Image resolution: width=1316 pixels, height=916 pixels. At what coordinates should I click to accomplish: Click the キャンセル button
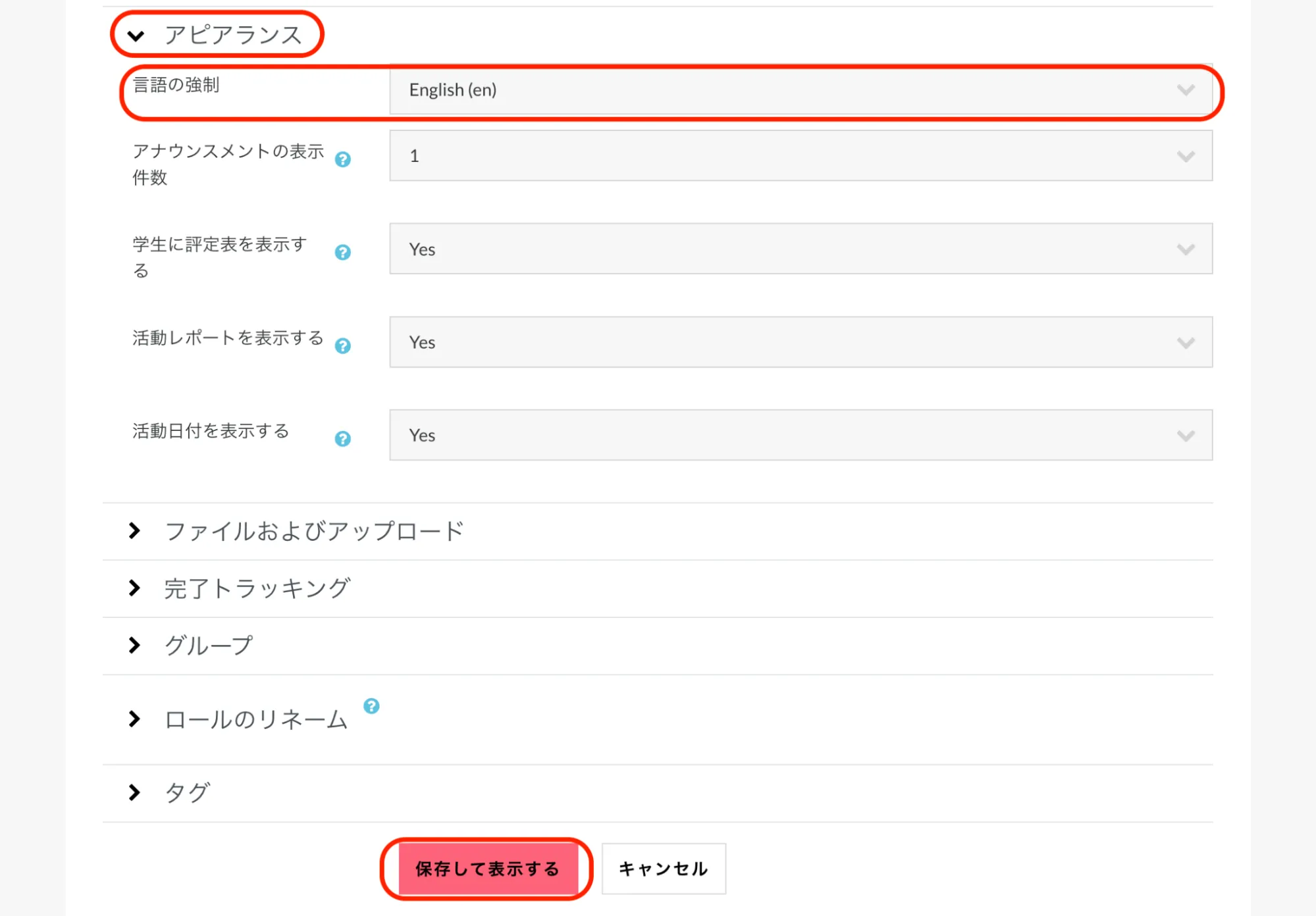[664, 869]
